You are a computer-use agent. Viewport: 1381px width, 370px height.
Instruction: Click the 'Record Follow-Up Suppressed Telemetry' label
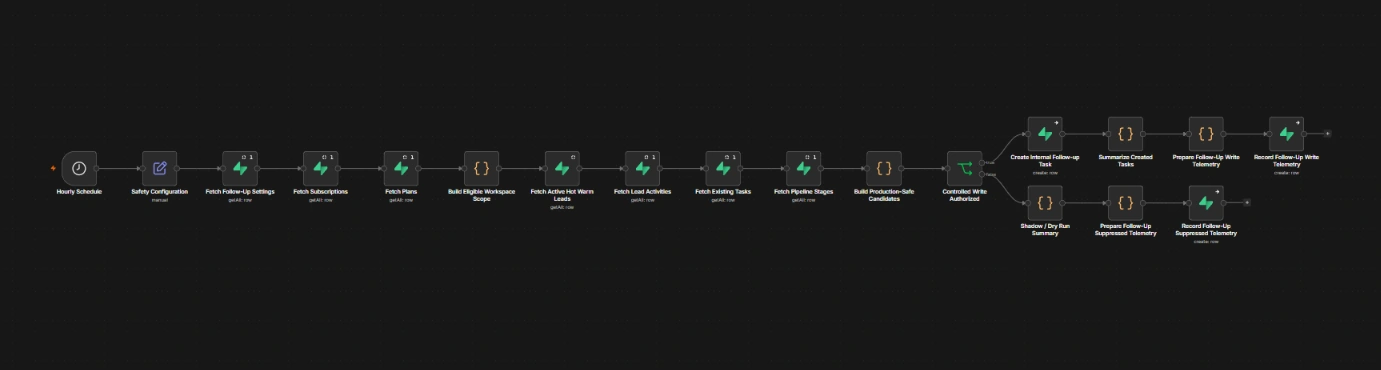tap(1206, 229)
